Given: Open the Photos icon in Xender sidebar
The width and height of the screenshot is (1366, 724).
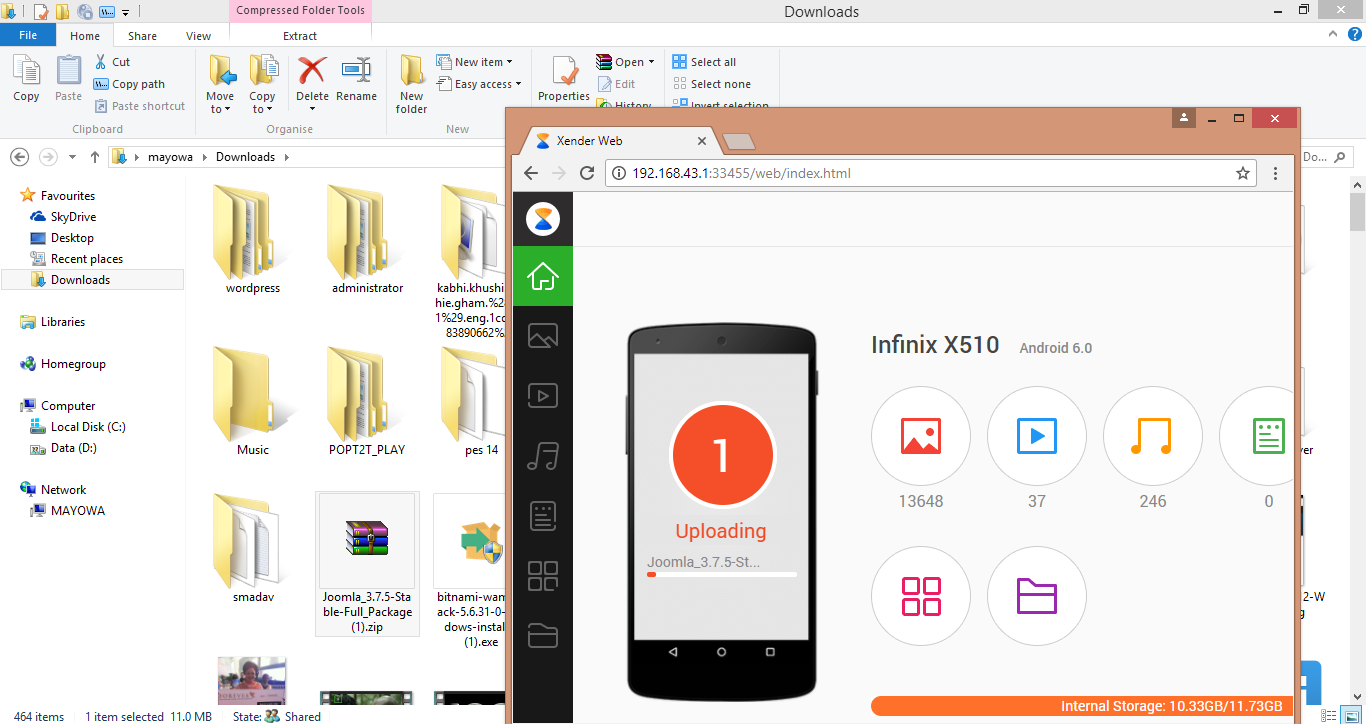Looking at the screenshot, I should 542,336.
